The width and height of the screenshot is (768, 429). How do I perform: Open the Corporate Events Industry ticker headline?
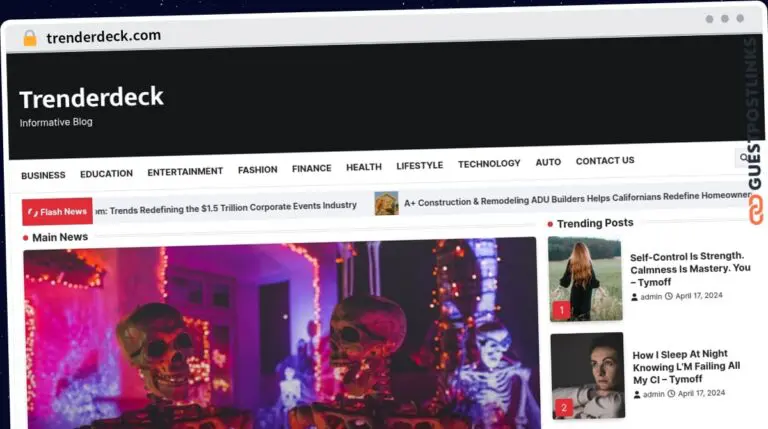point(226,208)
